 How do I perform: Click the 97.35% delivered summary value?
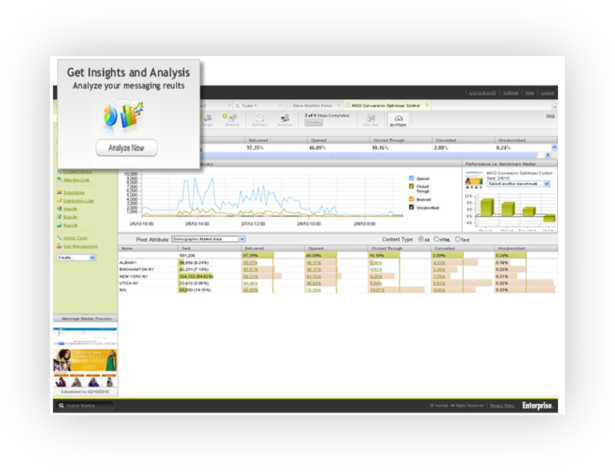255,148
